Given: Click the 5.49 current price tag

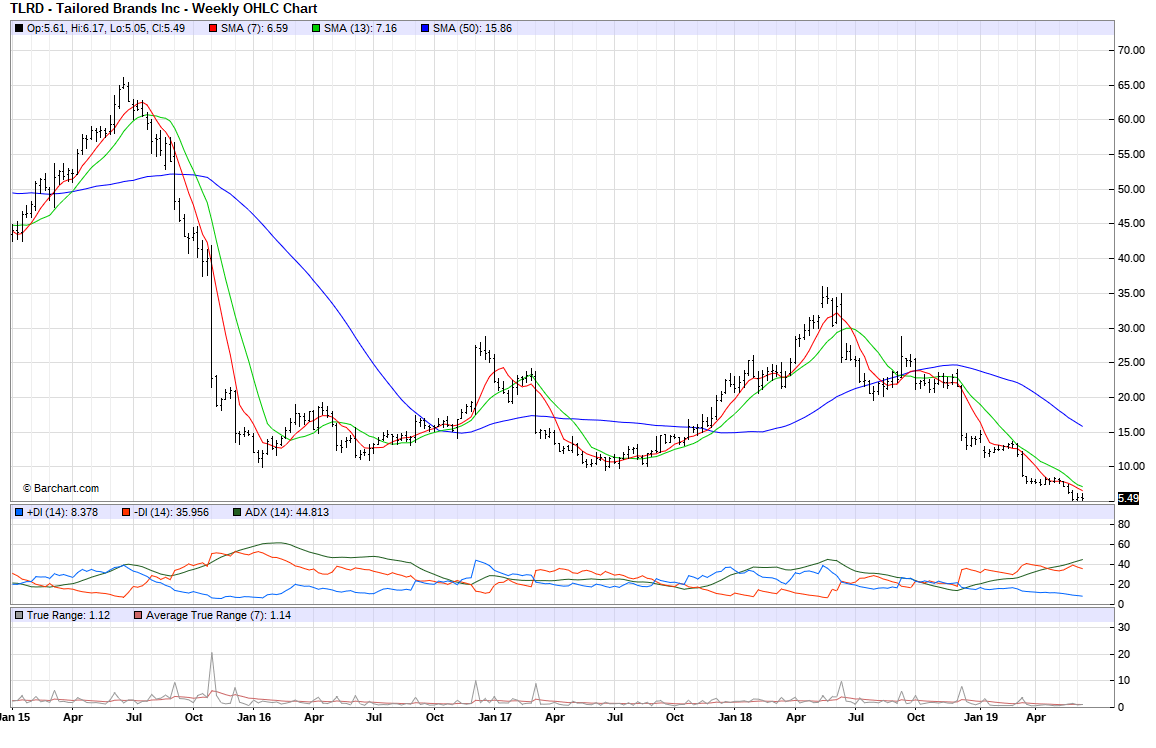Looking at the screenshot, I should tap(1128, 498).
